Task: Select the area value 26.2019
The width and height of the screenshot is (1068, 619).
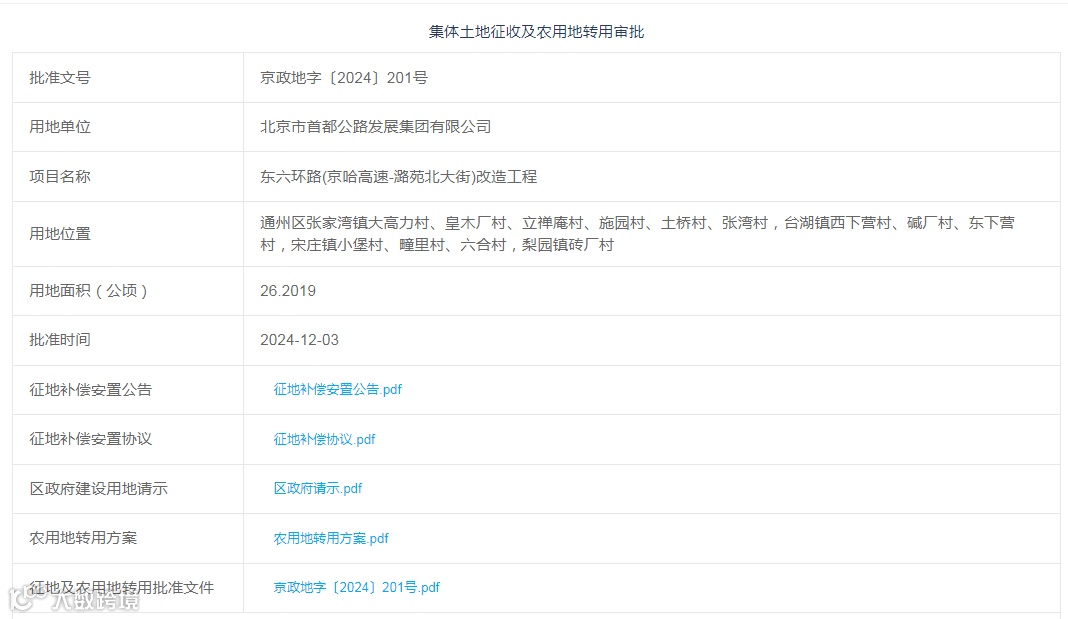Action: (x=287, y=291)
